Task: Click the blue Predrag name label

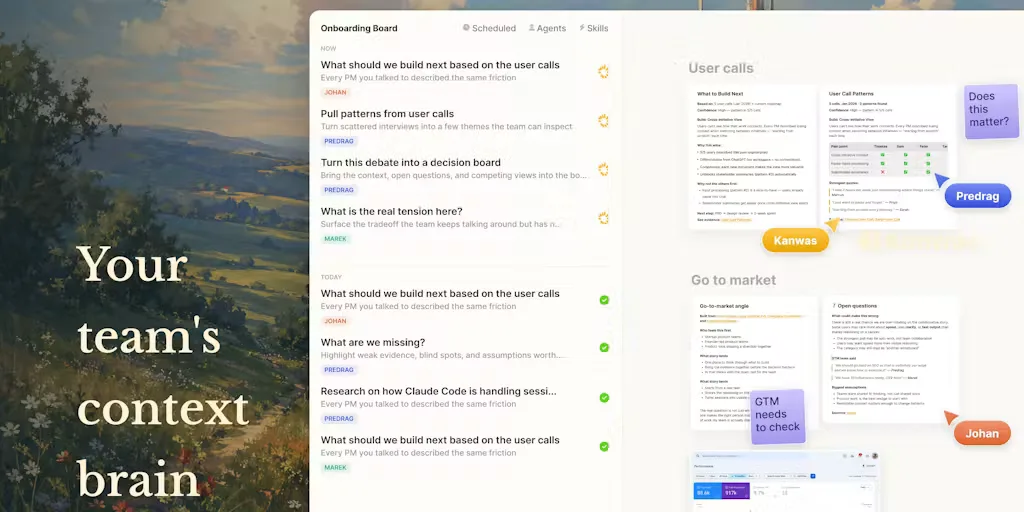Action: 978,197
